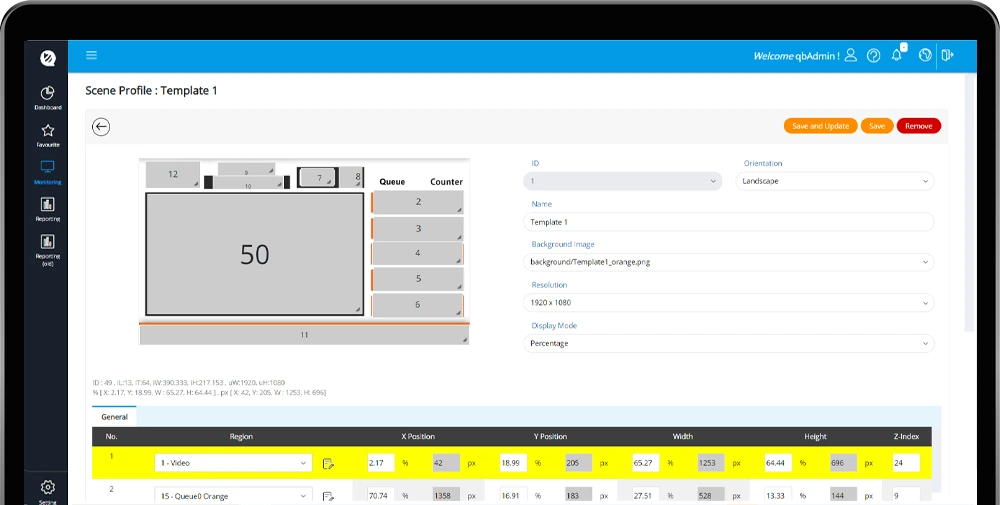Open the hamburger menu in top bar
The image size is (1000, 505).
(x=91, y=55)
